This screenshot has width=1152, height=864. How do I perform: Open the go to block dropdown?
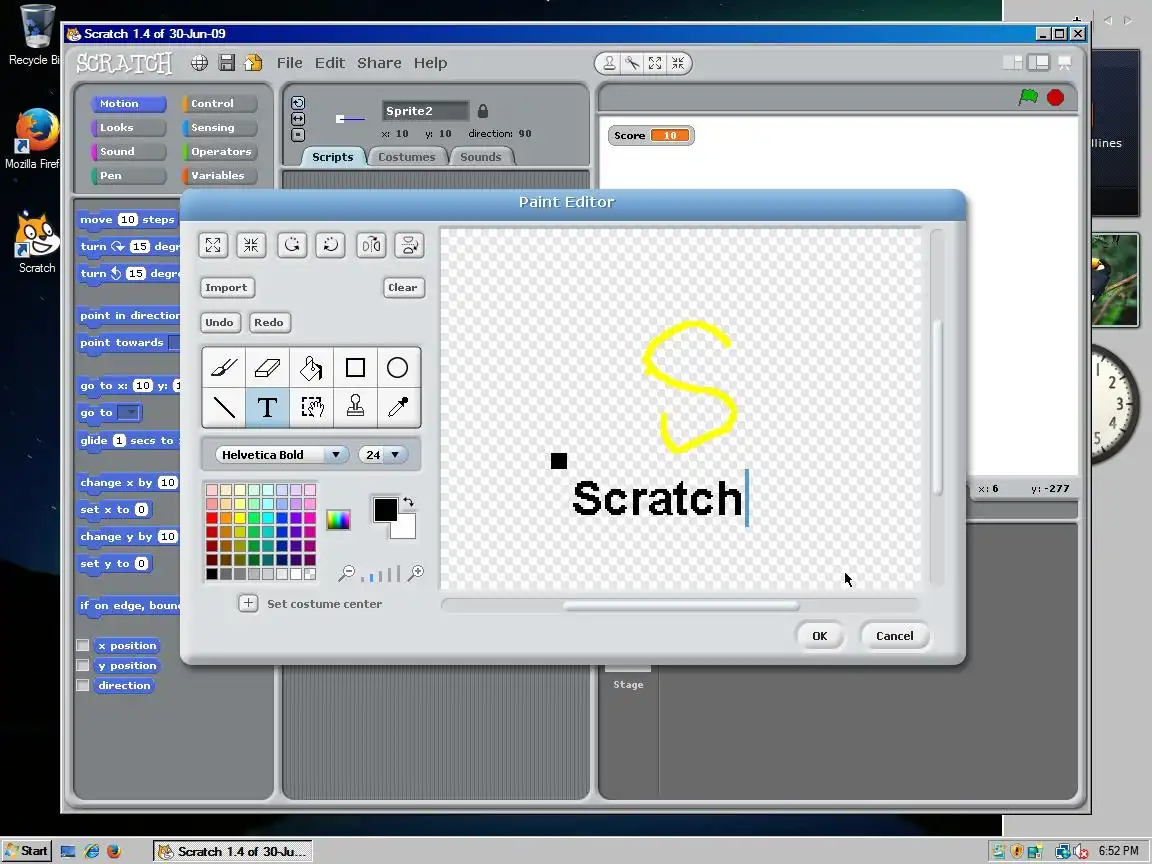tap(130, 413)
